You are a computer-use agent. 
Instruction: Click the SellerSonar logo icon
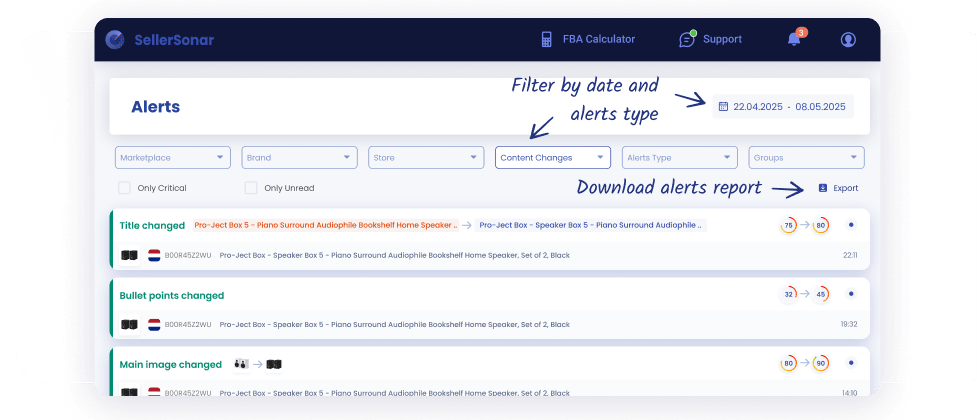pyautogui.click(x=115, y=40)
